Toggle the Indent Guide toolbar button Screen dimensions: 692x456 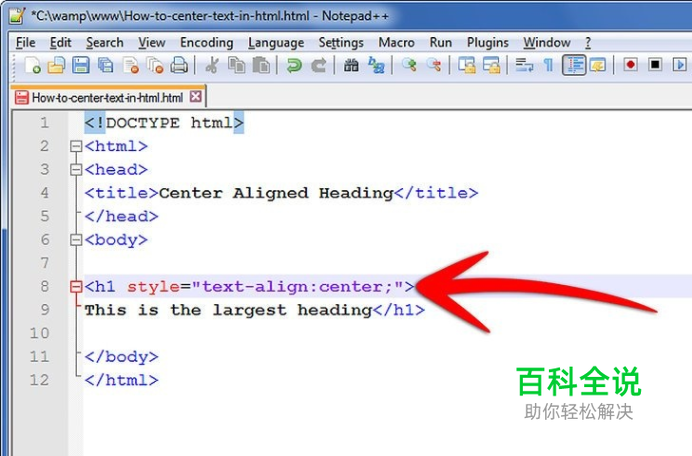pos(574,66)
